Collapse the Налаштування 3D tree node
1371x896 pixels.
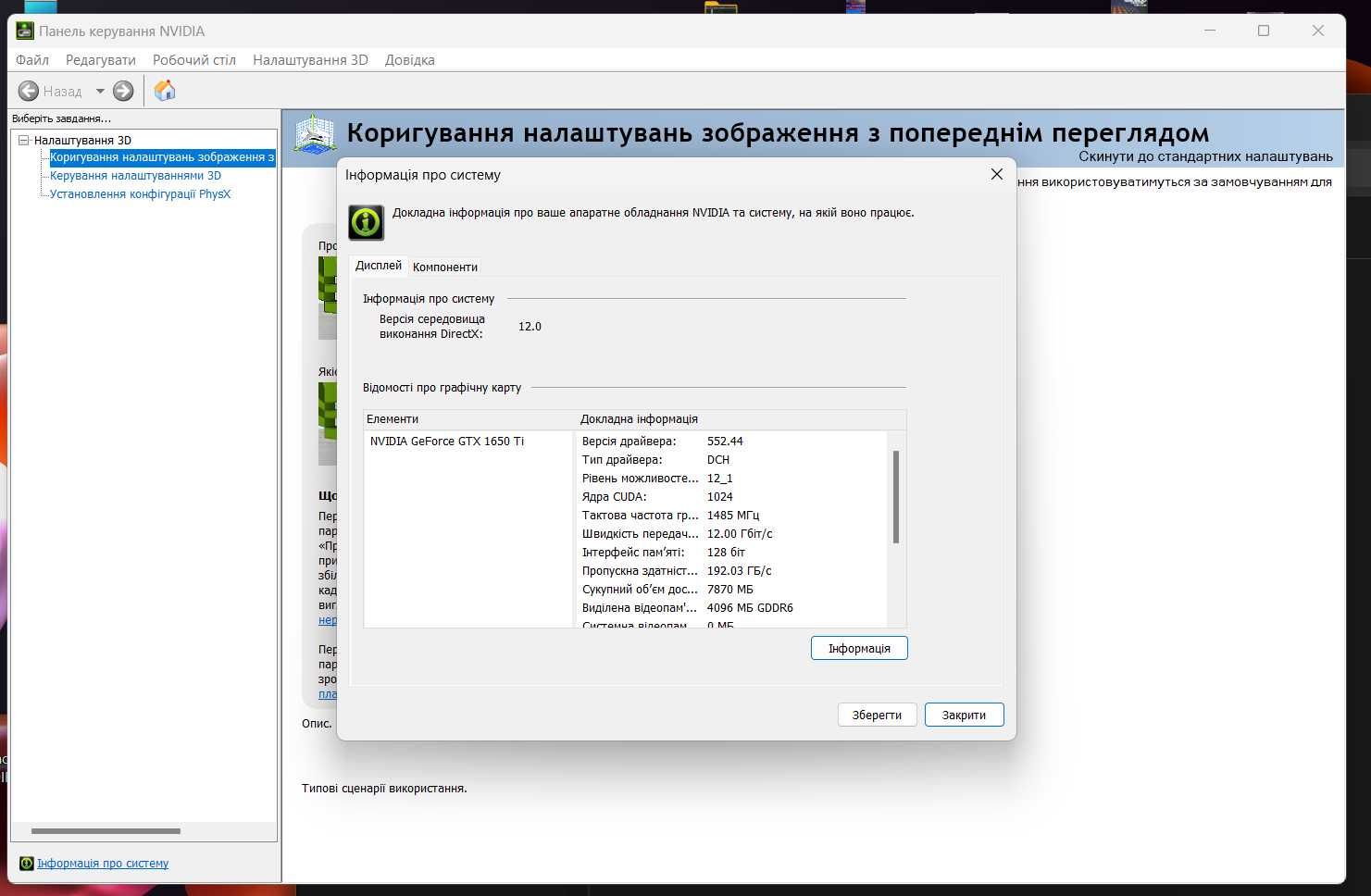[24, 140]
